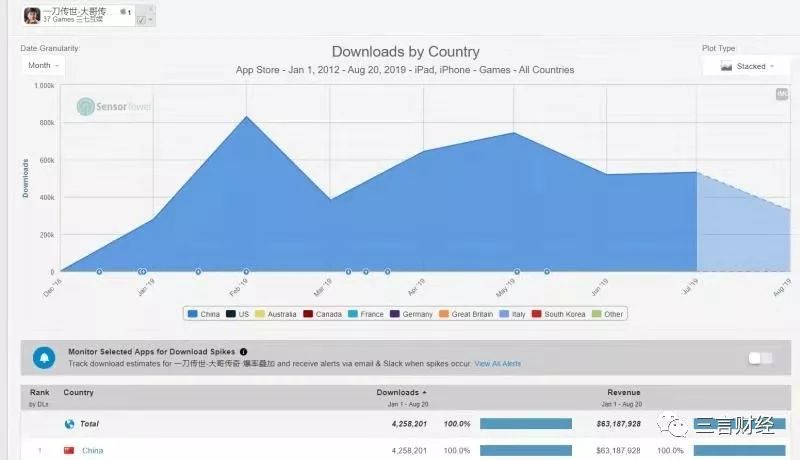Click the Total downloads value 4,258,201
Screen dimensions: 800x460
tap(409, 424)
